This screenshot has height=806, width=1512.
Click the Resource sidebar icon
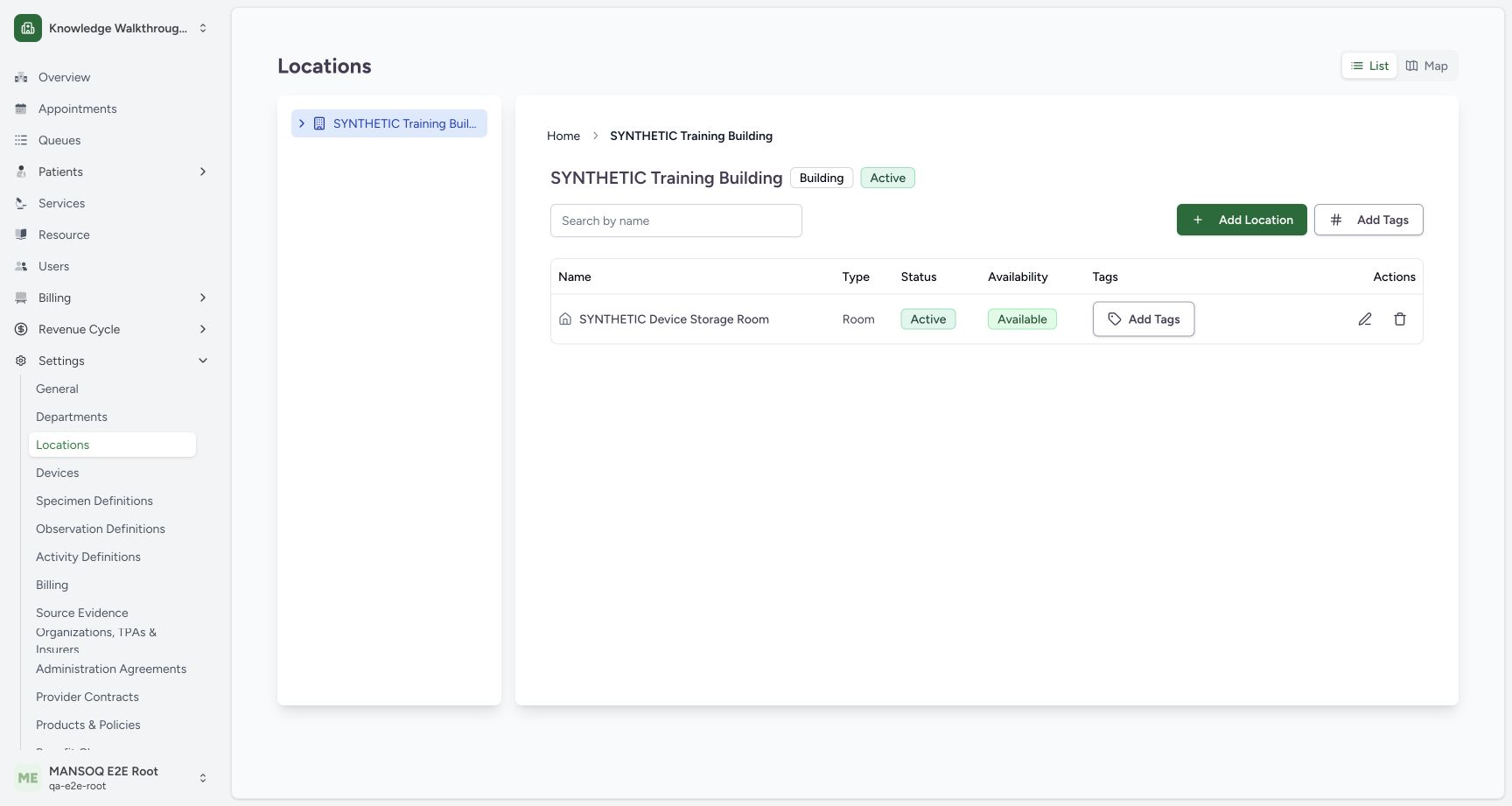21,235
